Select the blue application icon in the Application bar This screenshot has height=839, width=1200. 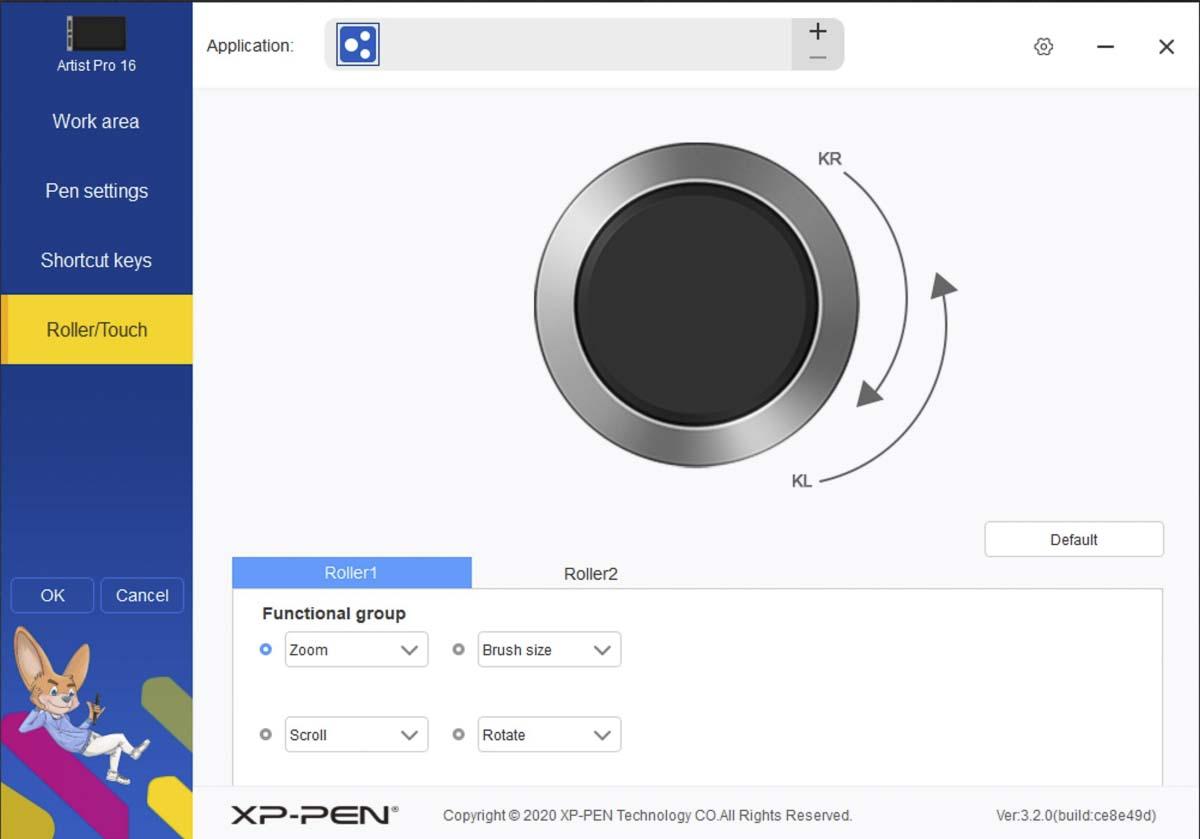click(x=358, y=45)
